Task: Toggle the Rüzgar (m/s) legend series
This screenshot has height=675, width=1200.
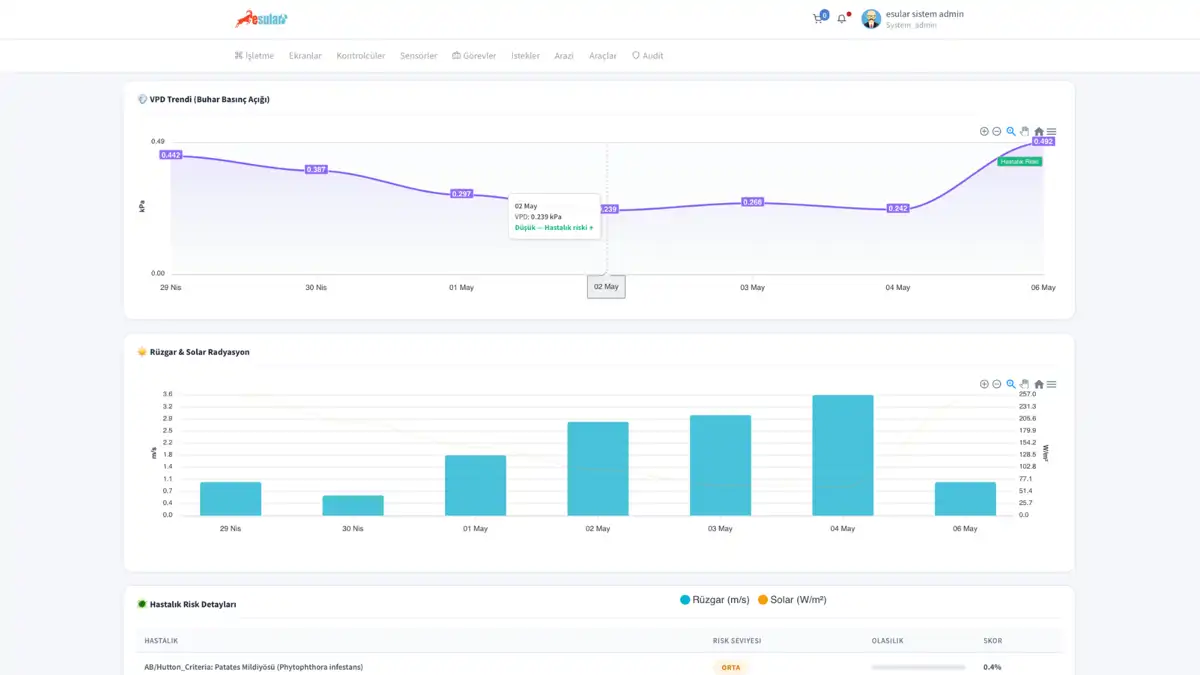Action: click(x=715, y=600)
